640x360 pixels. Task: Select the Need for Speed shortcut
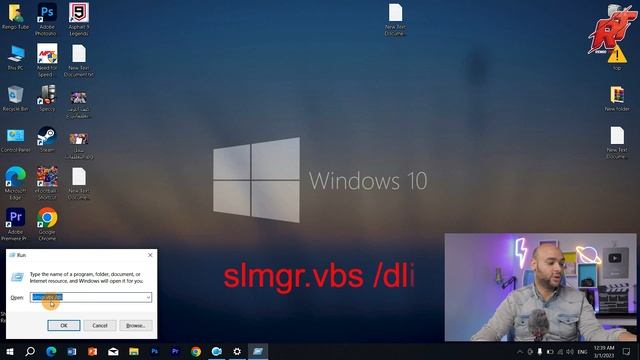[47, 60]
